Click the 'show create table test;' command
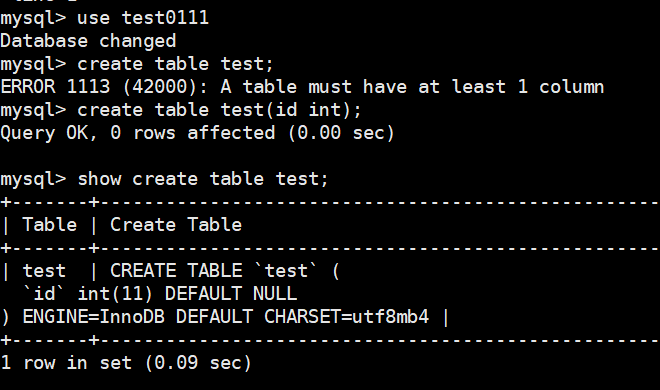The image size is (660, 390). click(202, 179)
